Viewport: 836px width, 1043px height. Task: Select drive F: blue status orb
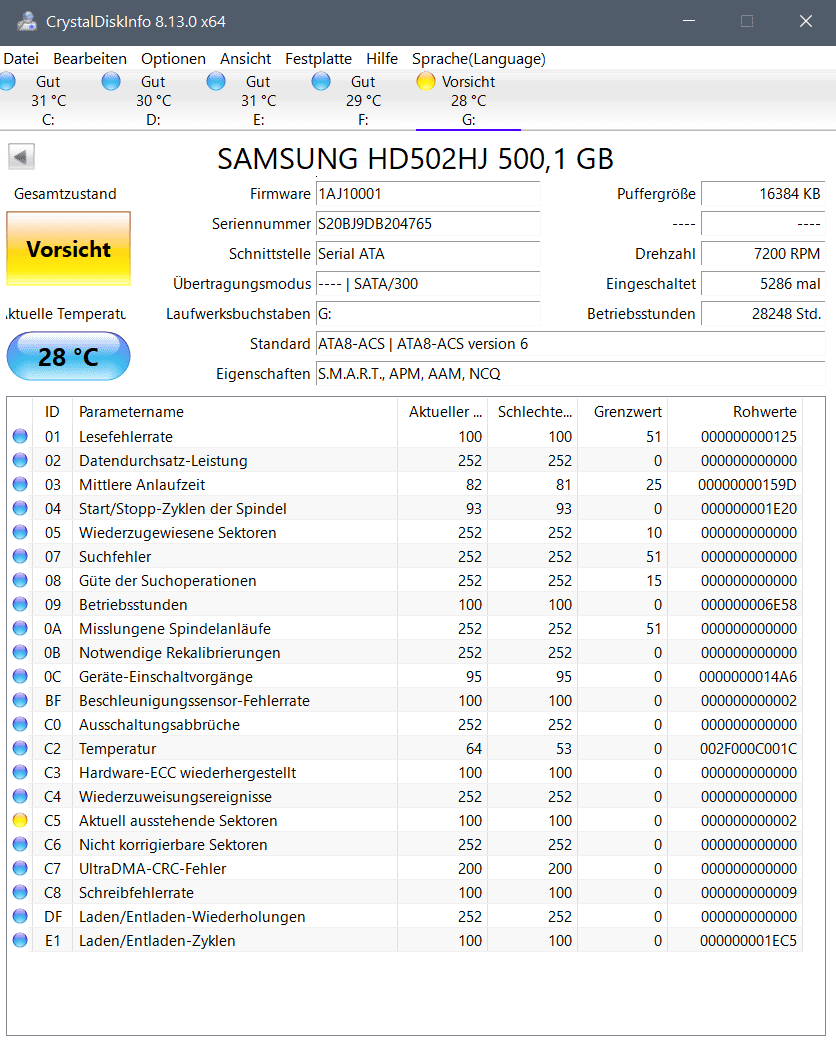point(321,81)
